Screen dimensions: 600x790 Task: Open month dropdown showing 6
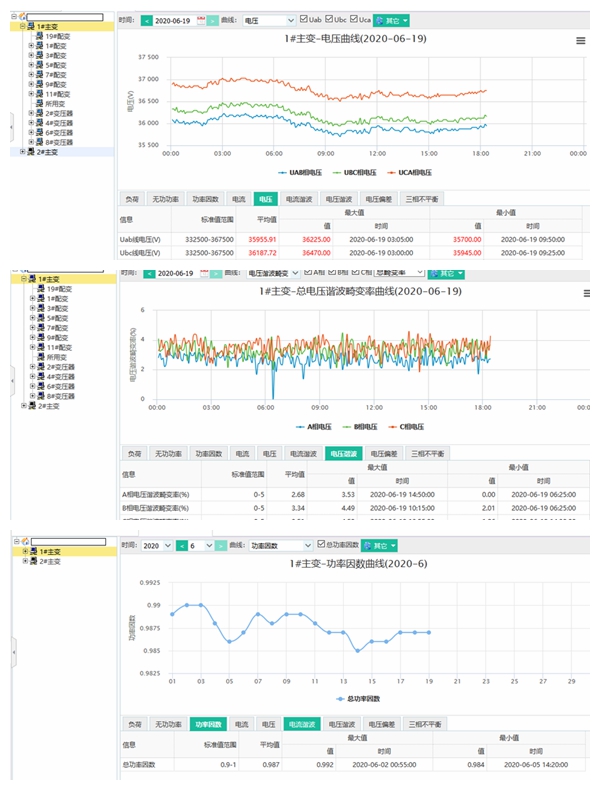[201, 546]
